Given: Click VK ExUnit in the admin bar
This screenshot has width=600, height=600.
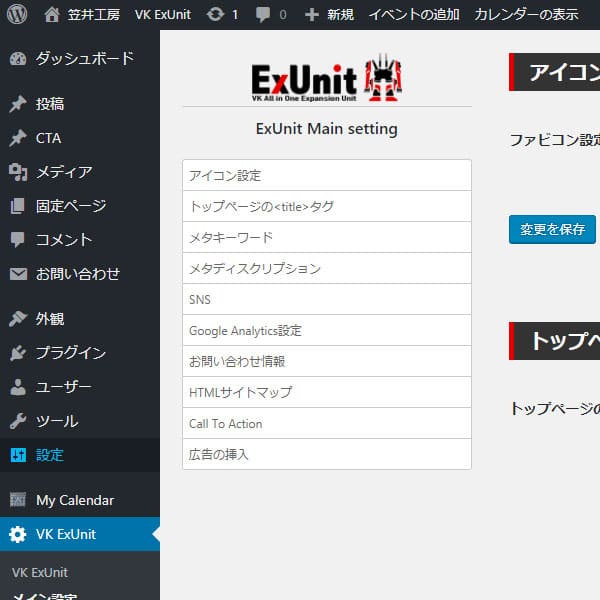Looking at the screenshot, I should coord(163,15).
